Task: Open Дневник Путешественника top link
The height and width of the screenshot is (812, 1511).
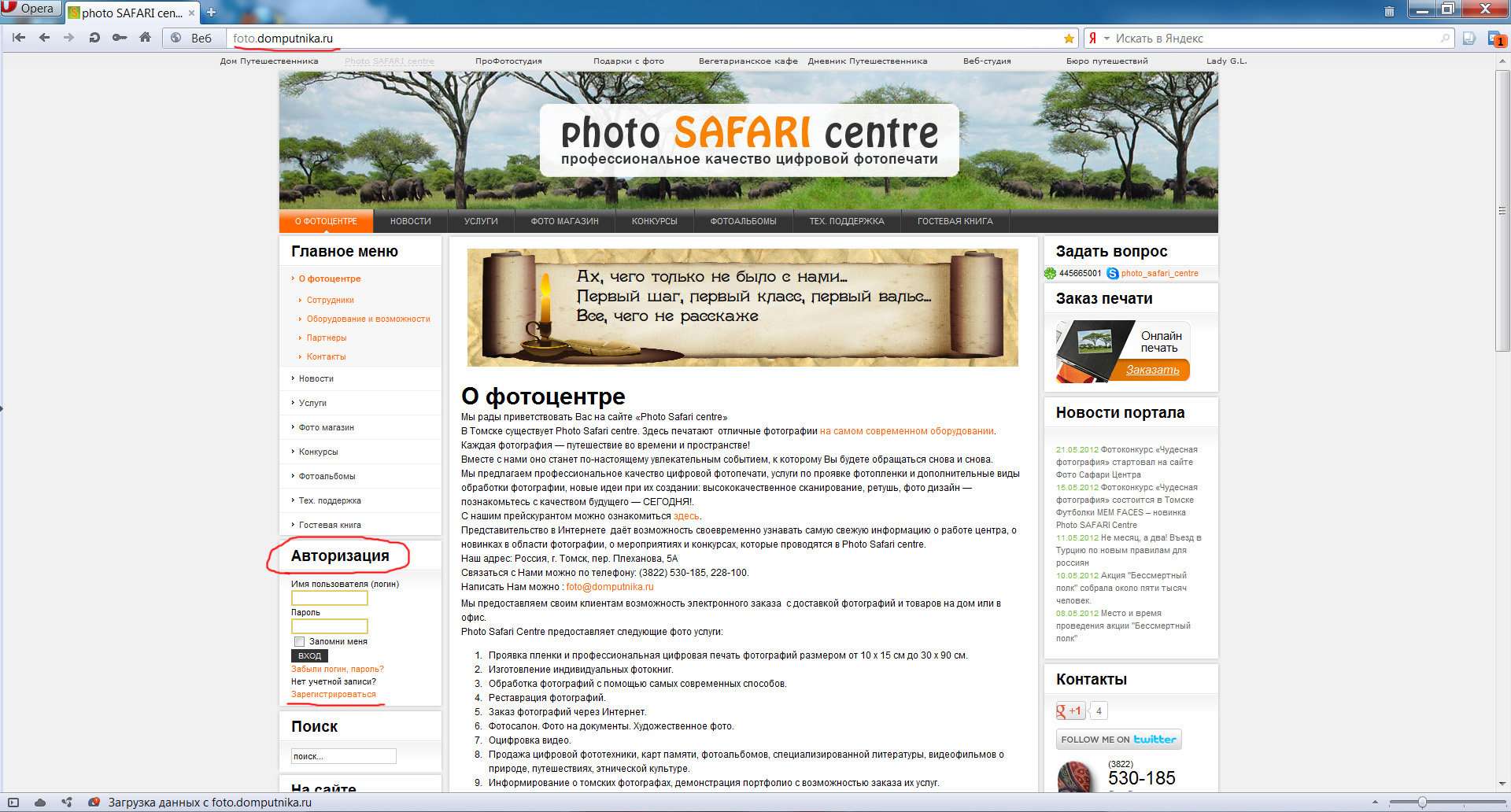Action: pyautogui.click(x=867, y=61)
